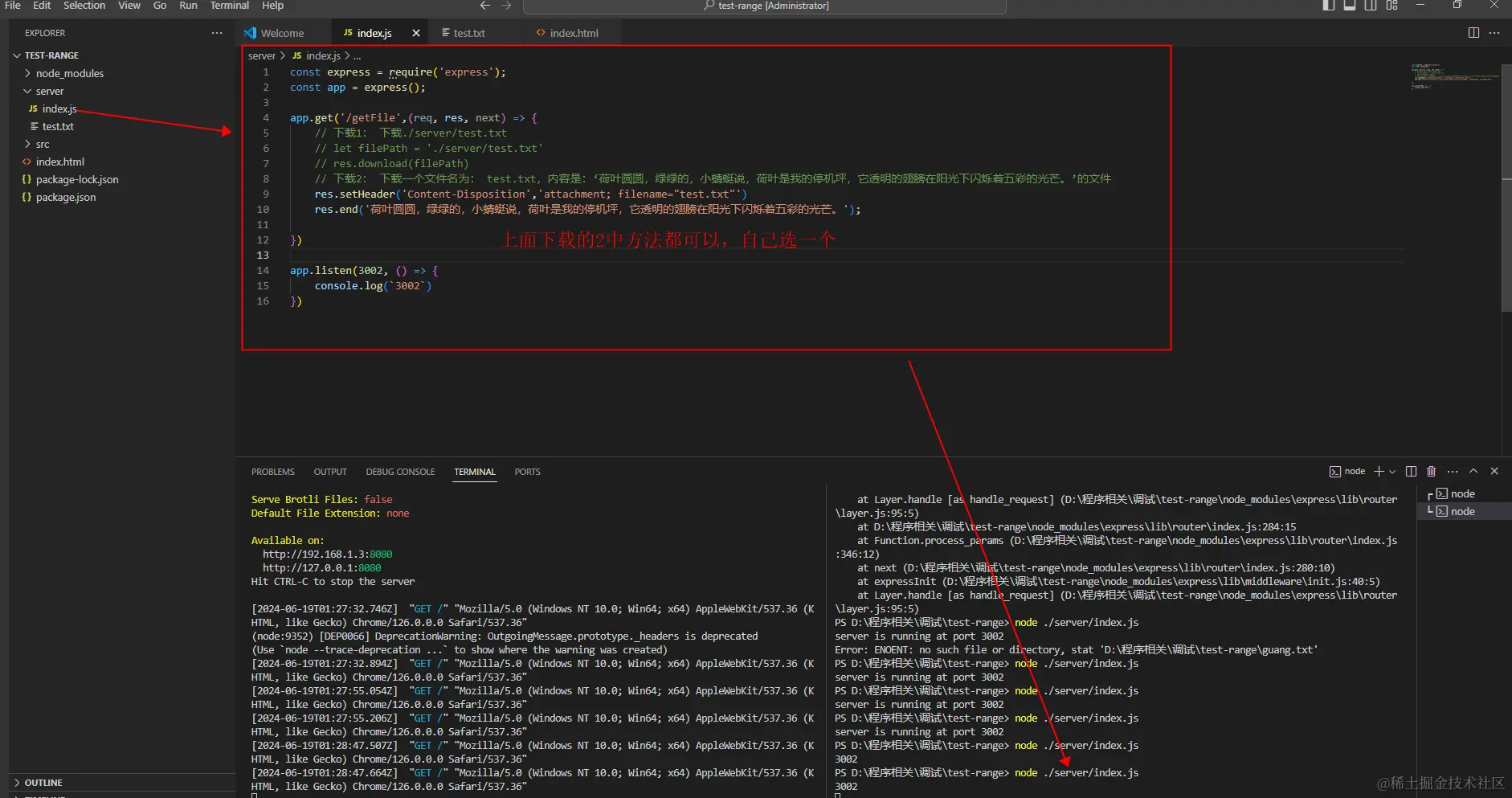Open package-lock.json in the Explorer

[121, 179]
